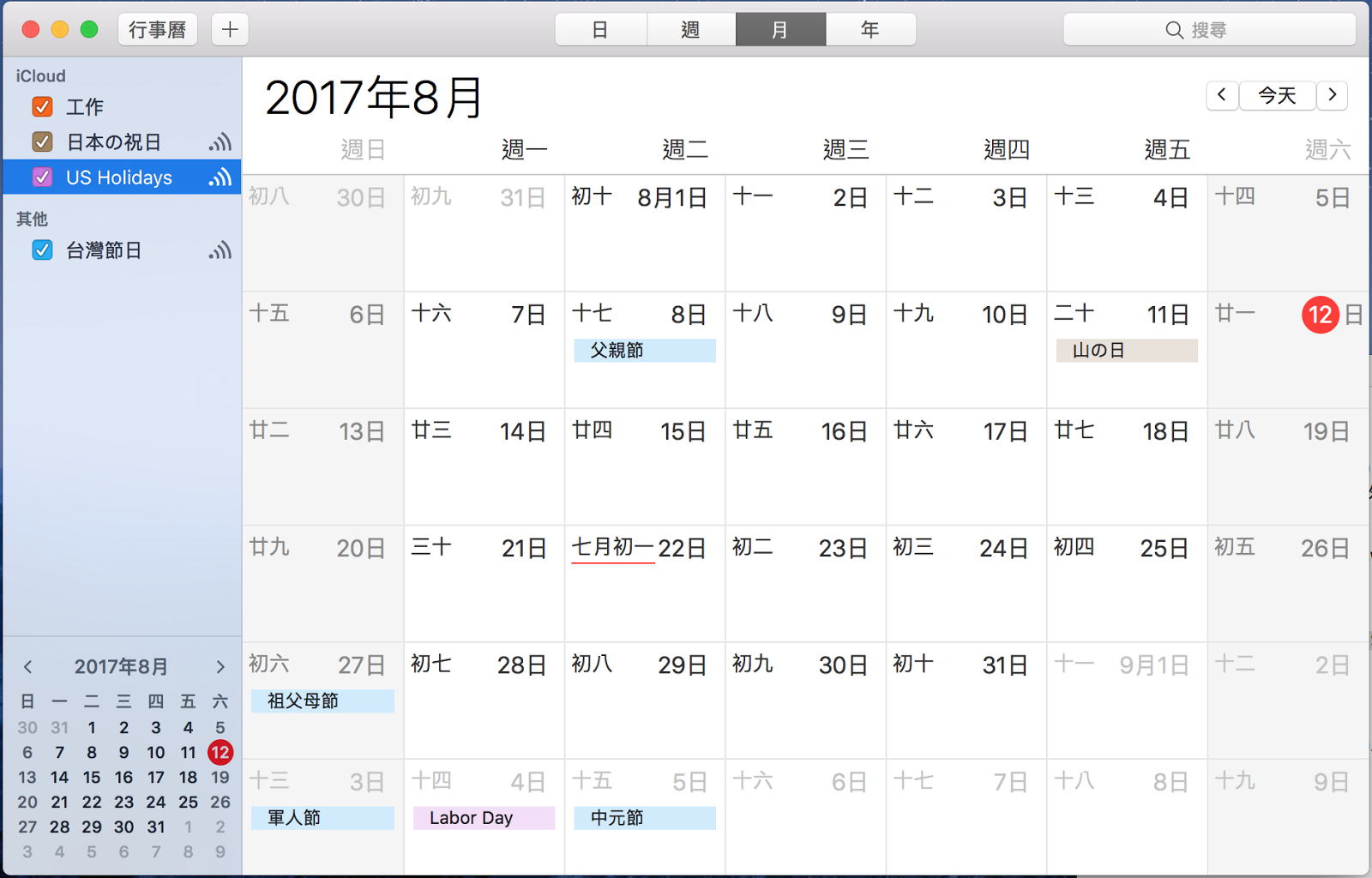Toggle the 台灣節日 calendar checkbox
The image size is (1372, 878).
42,250
